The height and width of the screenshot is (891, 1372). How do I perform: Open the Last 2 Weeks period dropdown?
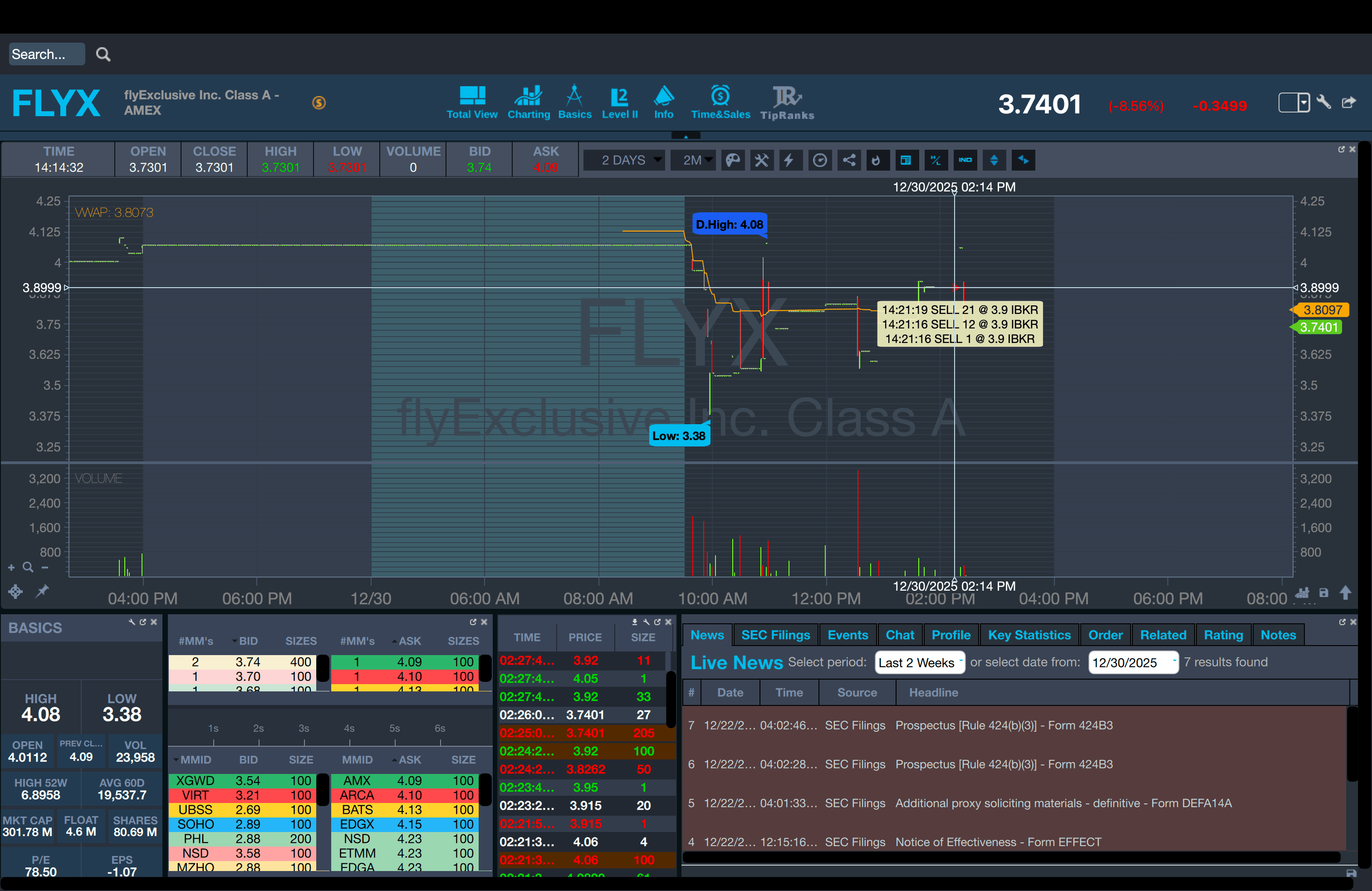tap(920, 663)
